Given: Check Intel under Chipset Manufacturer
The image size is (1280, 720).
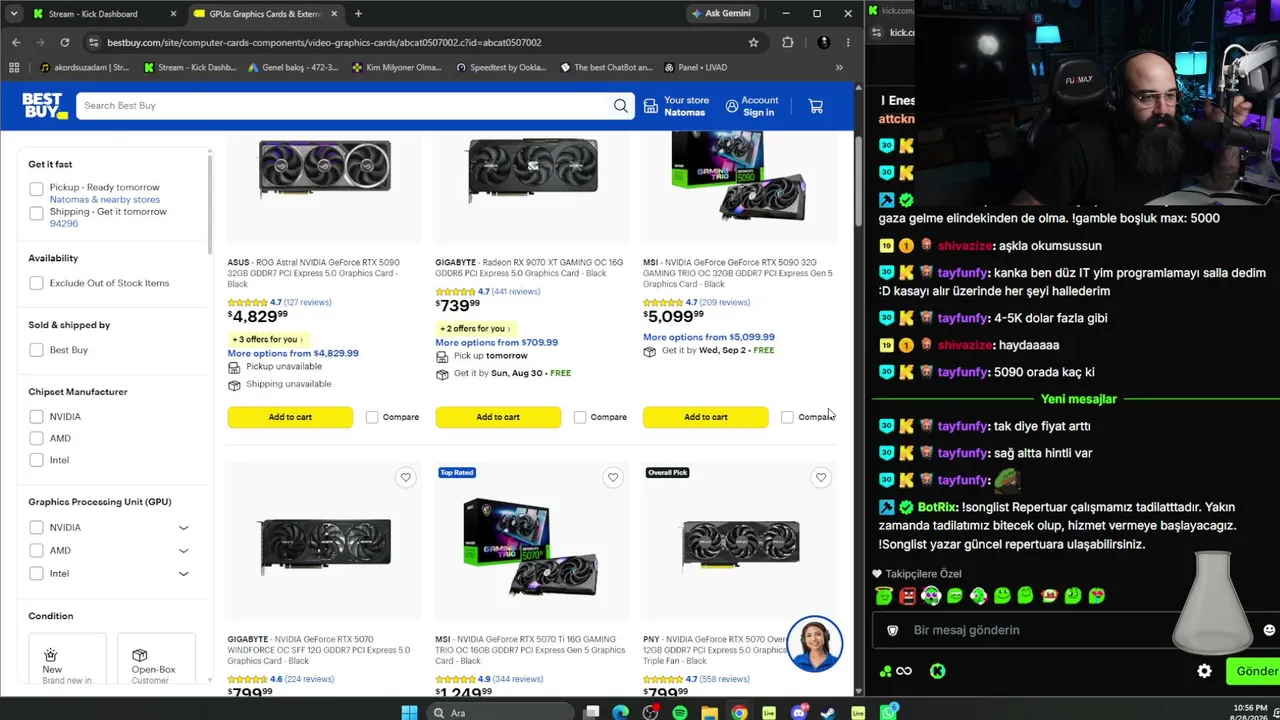Looking at the screenshot, I should tap(36, 460).
